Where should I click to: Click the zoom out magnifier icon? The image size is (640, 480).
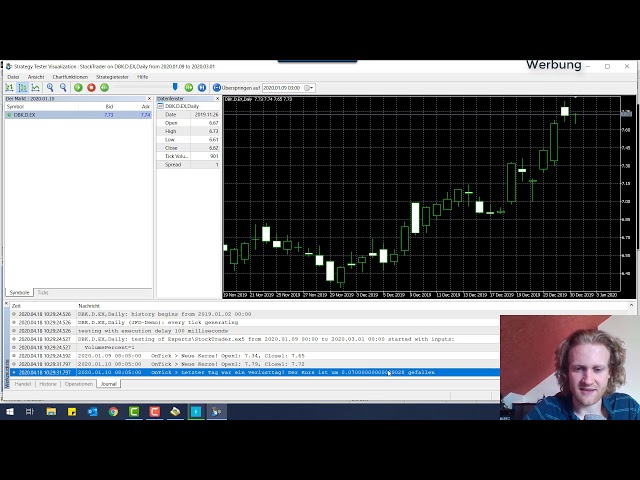coord(63,88)
